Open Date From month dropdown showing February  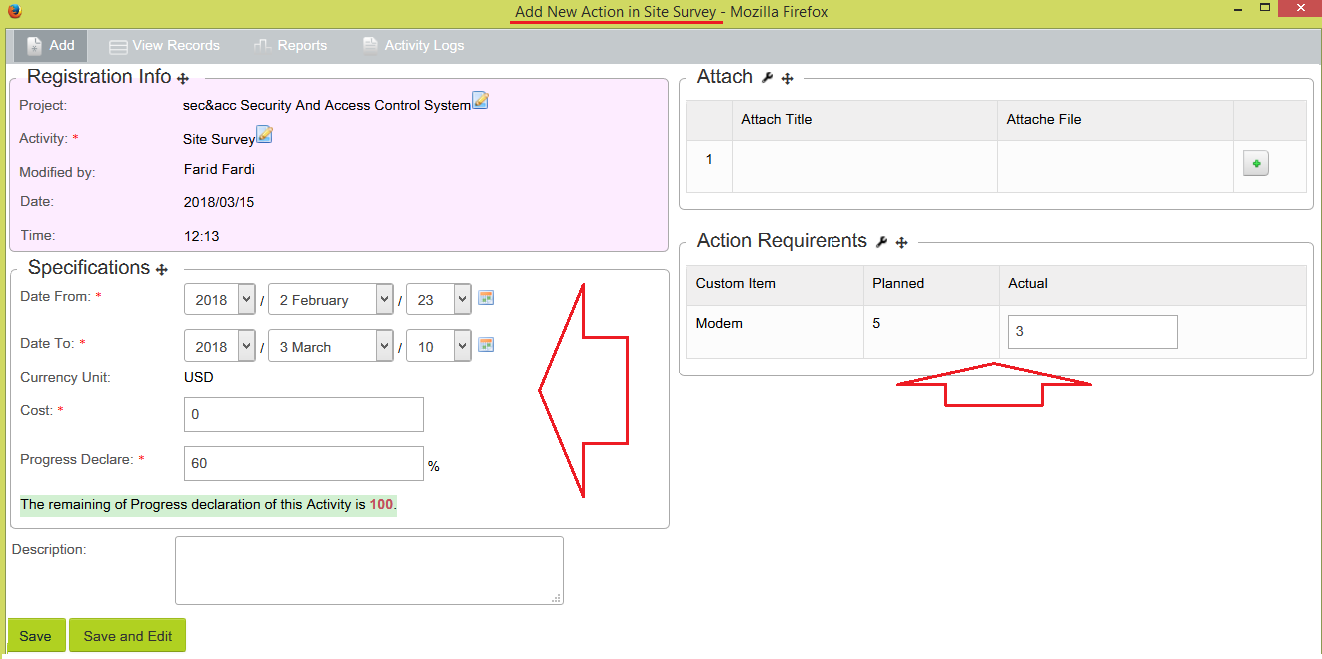click(x=331, y=299)
